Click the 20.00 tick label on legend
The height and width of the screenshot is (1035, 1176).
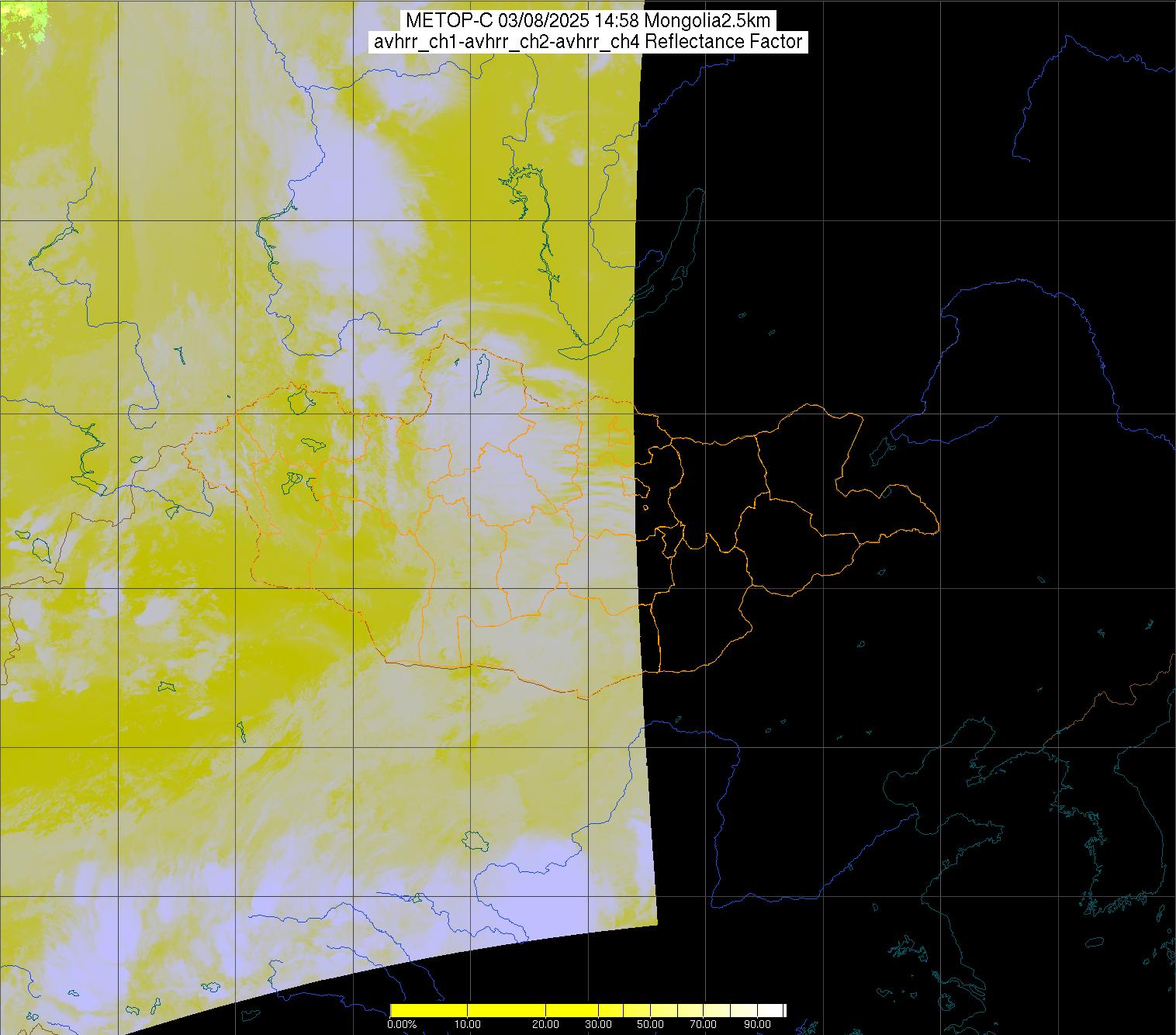pos(546,1025)
